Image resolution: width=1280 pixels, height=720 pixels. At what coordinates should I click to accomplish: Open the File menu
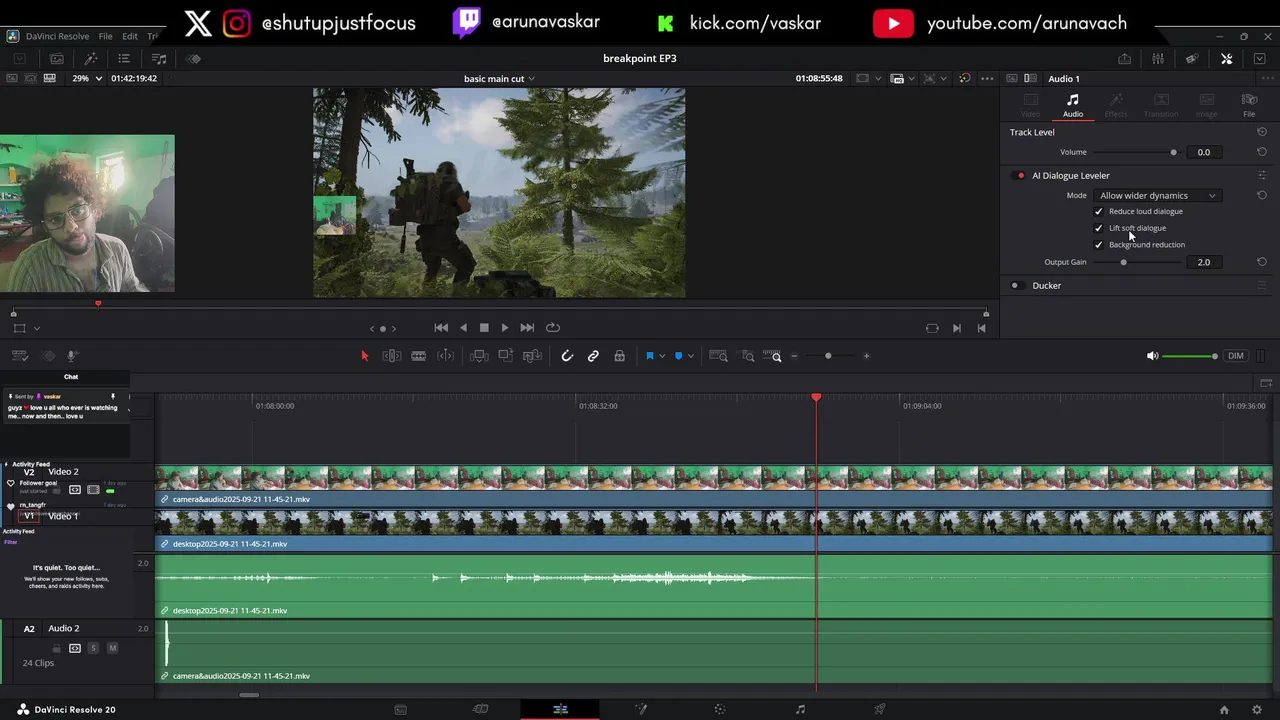tap(105, 36)
